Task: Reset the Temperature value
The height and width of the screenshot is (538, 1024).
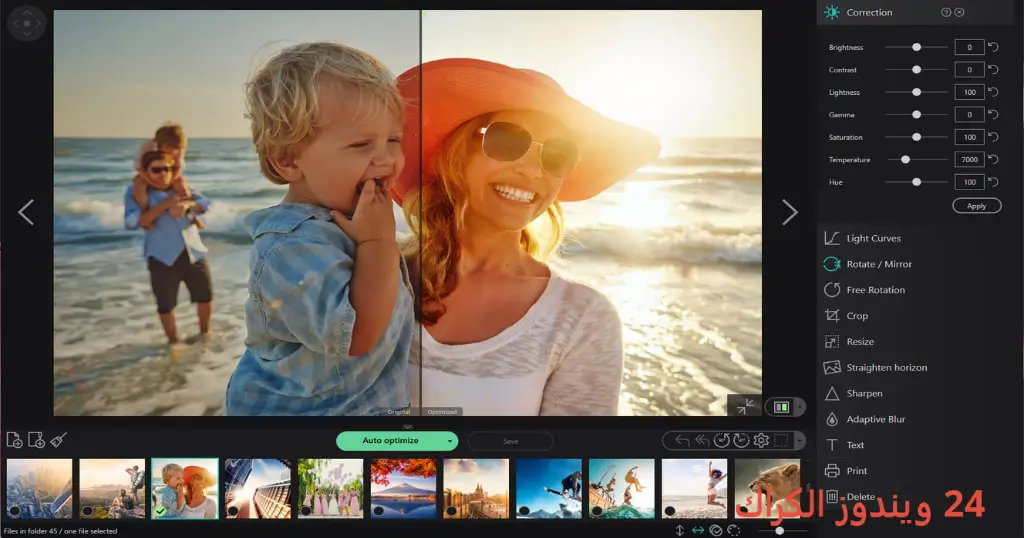Action: pyautogui.click(x=993, y=159)
